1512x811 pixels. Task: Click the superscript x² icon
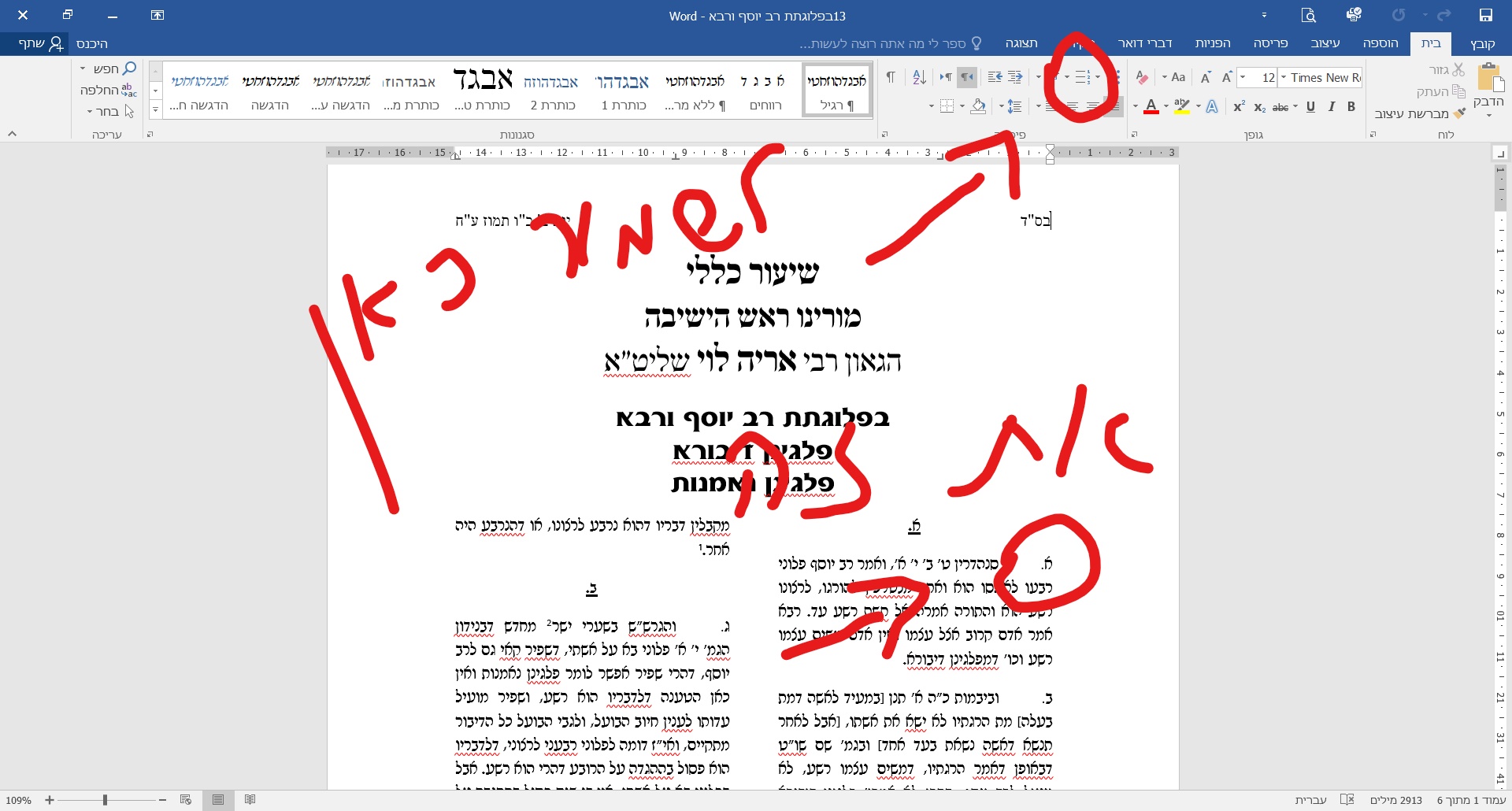pos(1238,106)
